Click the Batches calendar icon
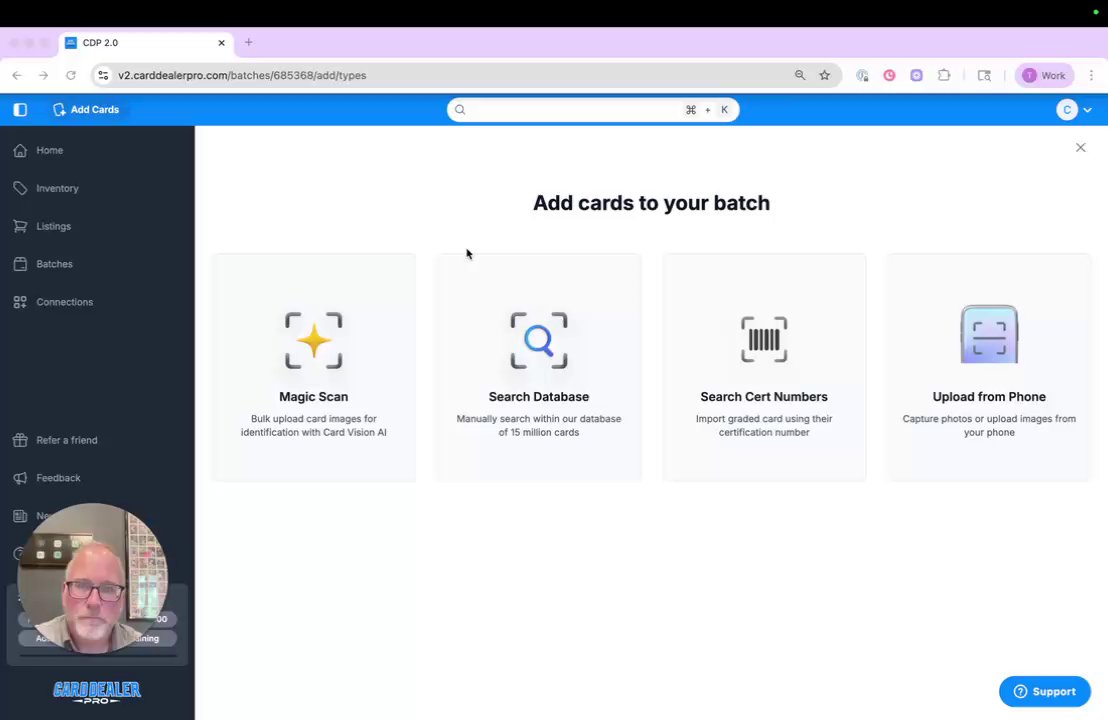Viewport: 1108px width, 720px height. point(20,264)
